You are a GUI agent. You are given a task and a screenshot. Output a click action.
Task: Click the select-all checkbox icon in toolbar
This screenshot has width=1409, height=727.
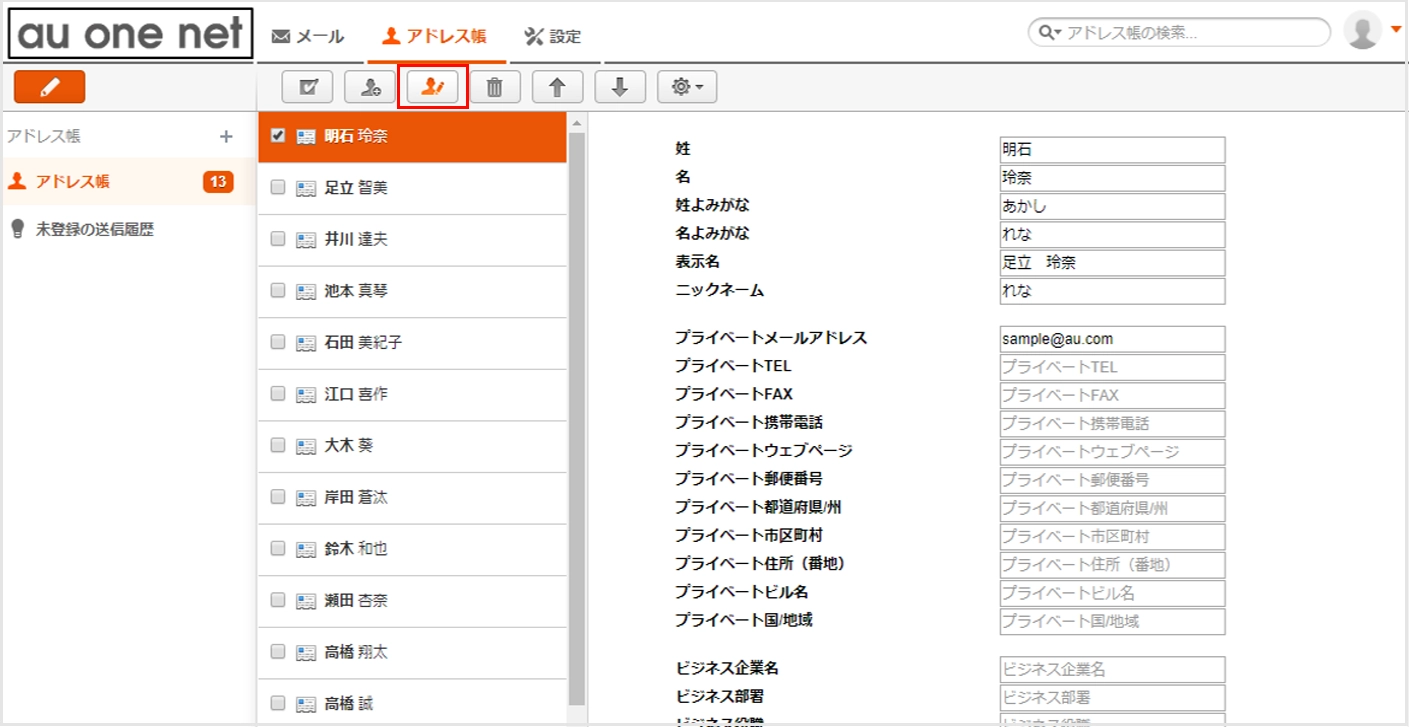coord(307,86)
